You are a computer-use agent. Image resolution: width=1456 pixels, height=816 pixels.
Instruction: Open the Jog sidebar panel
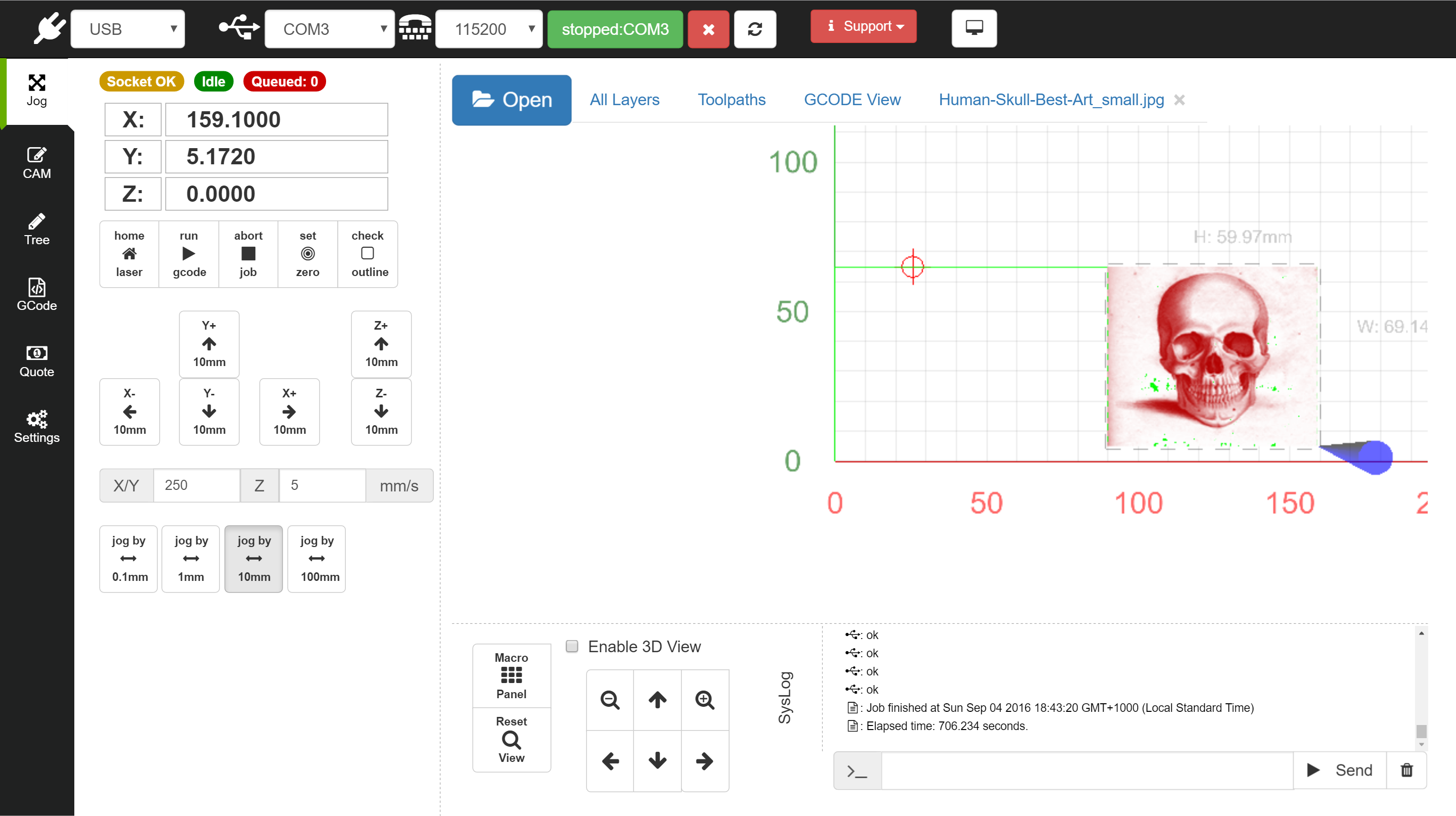[x=37, y=90]
